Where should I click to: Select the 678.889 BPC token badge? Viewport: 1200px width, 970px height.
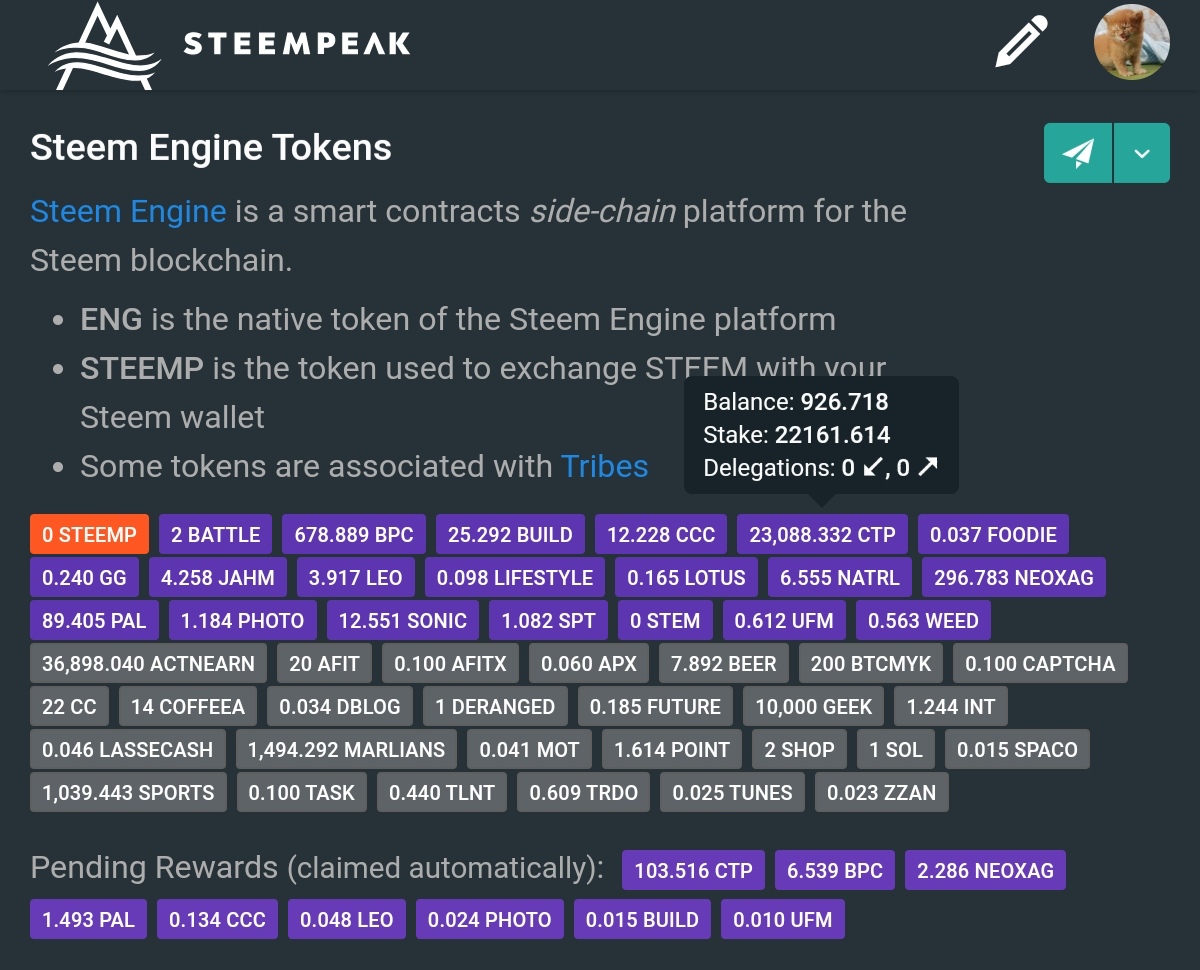(x=354, y=535)
